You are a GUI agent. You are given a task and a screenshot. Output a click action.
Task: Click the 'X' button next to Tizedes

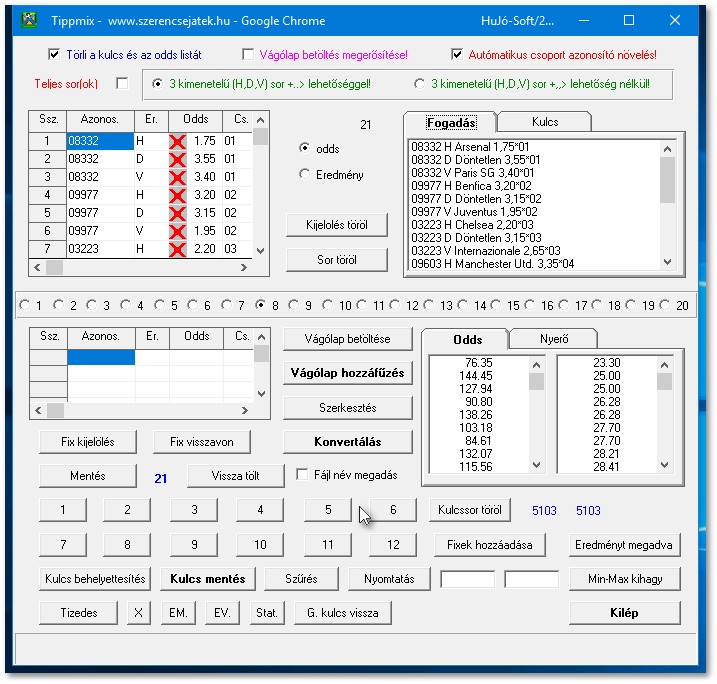click(x=138, y=613)
